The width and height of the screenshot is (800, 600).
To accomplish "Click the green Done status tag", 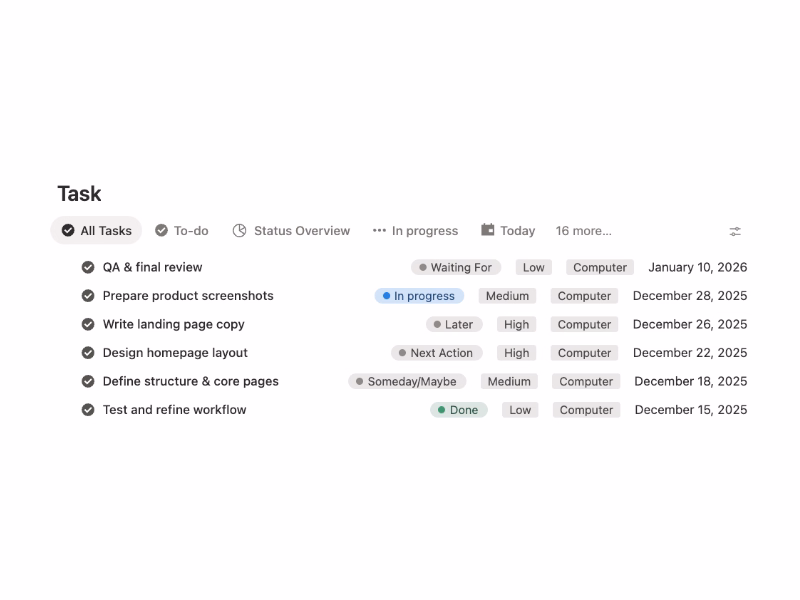I will tap(459, 410).
